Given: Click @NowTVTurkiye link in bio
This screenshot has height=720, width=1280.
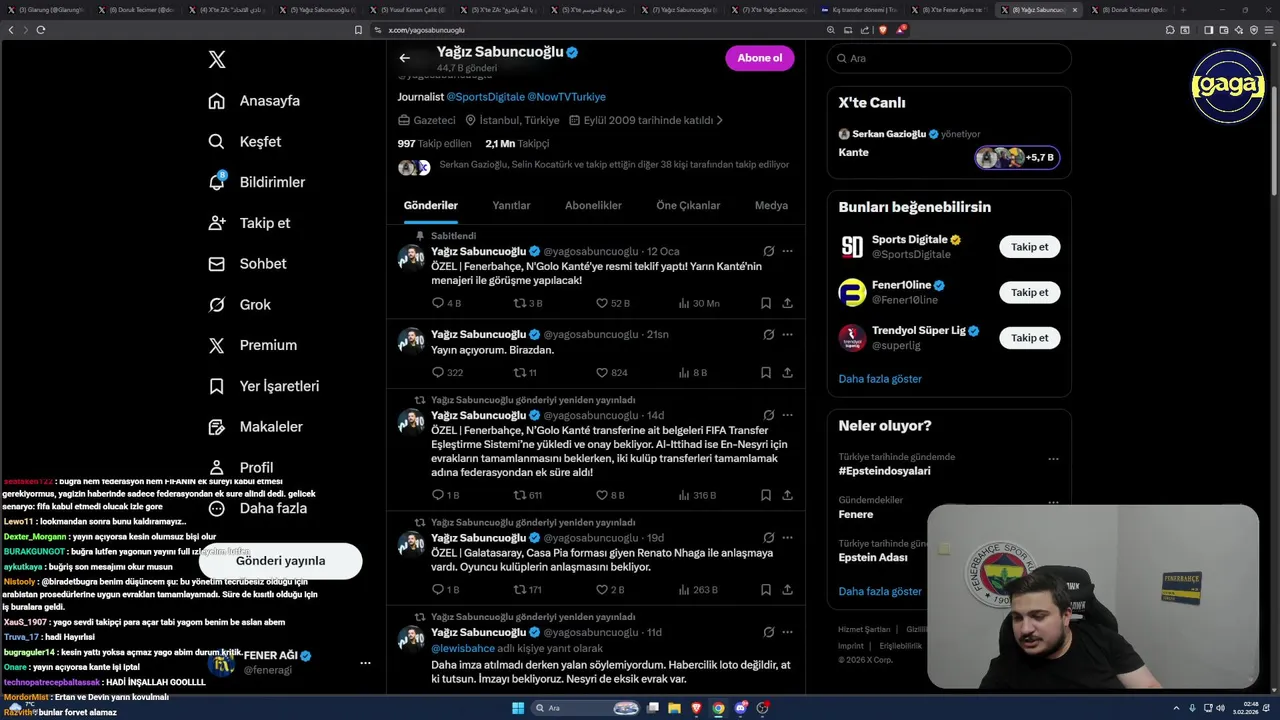Looking at the screenshot, I should (x=566, y=97).
